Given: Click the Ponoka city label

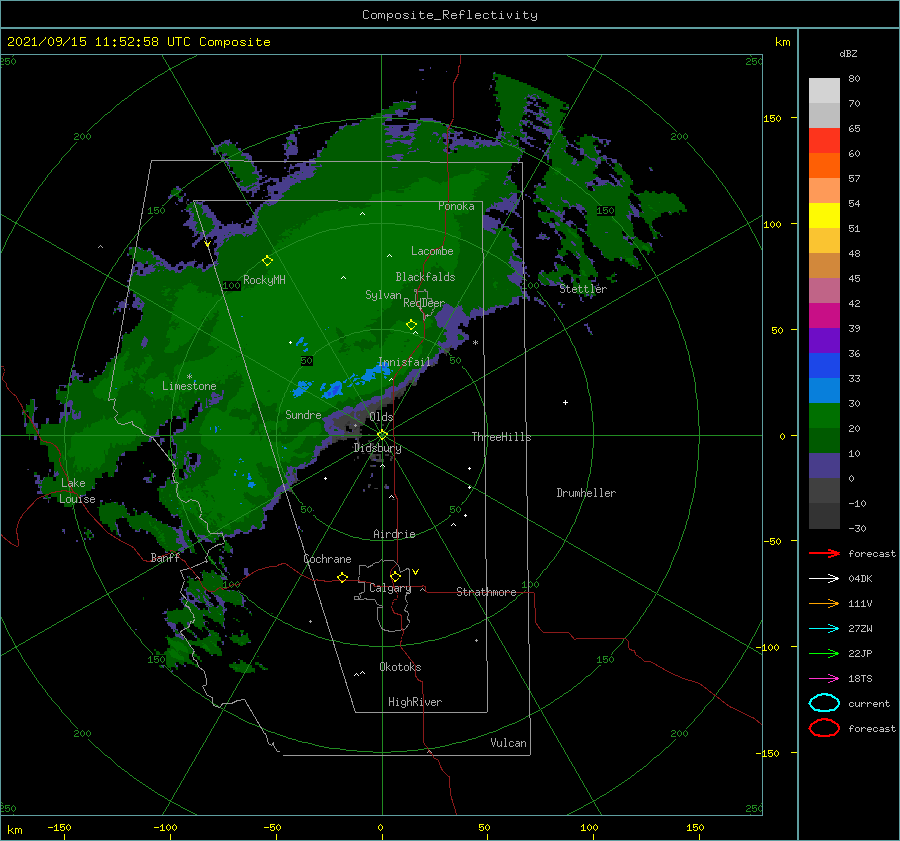Looking at the screenshot, I should click(456, 206).
